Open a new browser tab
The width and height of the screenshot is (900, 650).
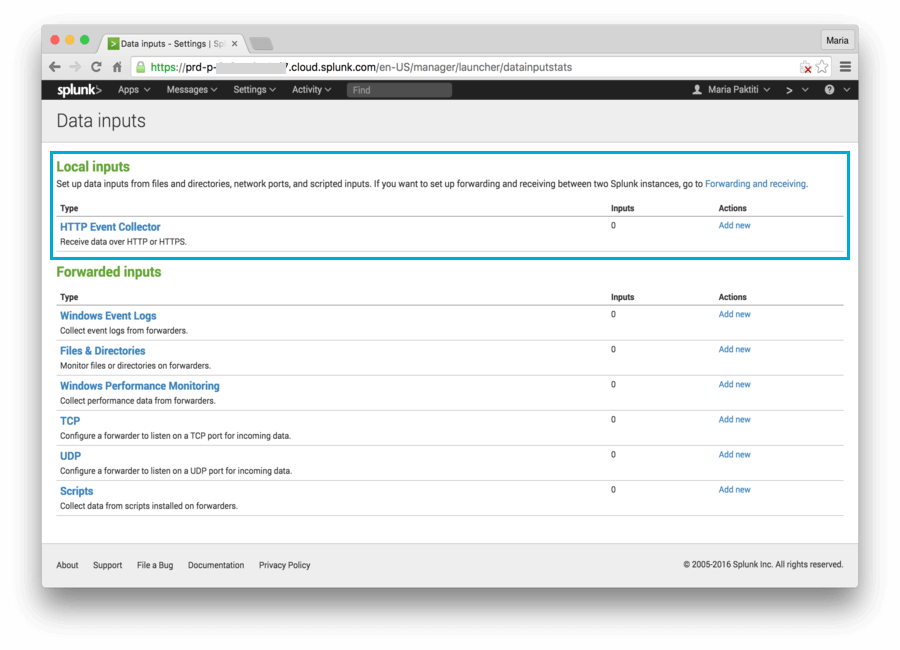point(262,44)
